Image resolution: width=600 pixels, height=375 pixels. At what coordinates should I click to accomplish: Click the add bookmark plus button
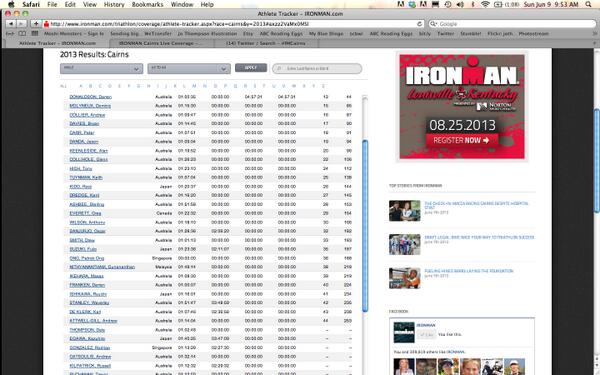coord(36,24)
